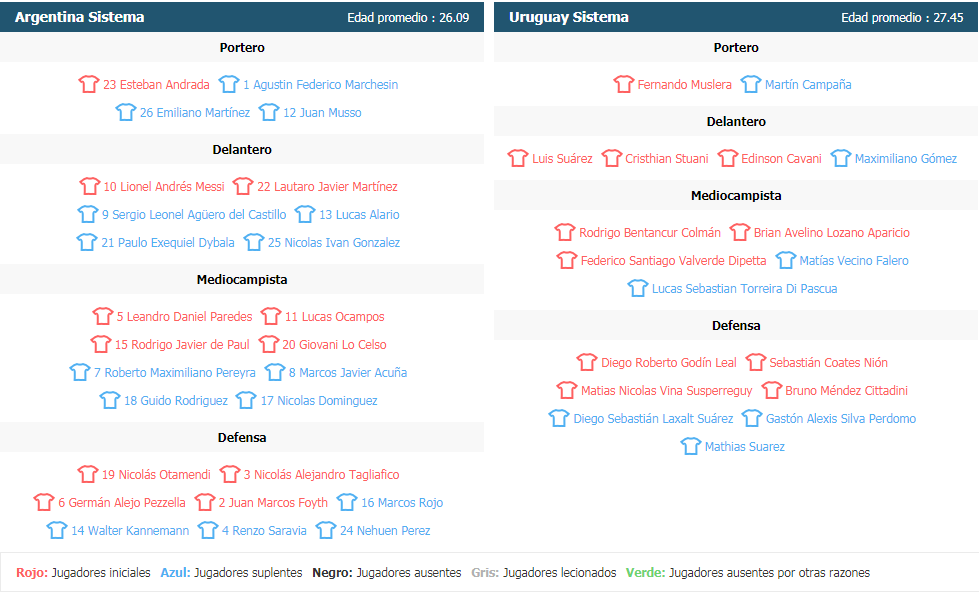Click the blue jersey icon next to Martín Campaña
Image resolution: width=979 pixels, height=595 pixels.
[x=751, y=85]
